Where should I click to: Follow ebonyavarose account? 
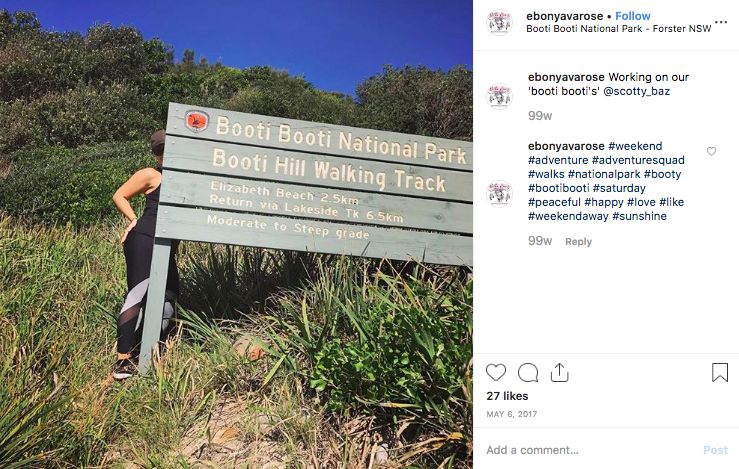(x=632, y=16)
